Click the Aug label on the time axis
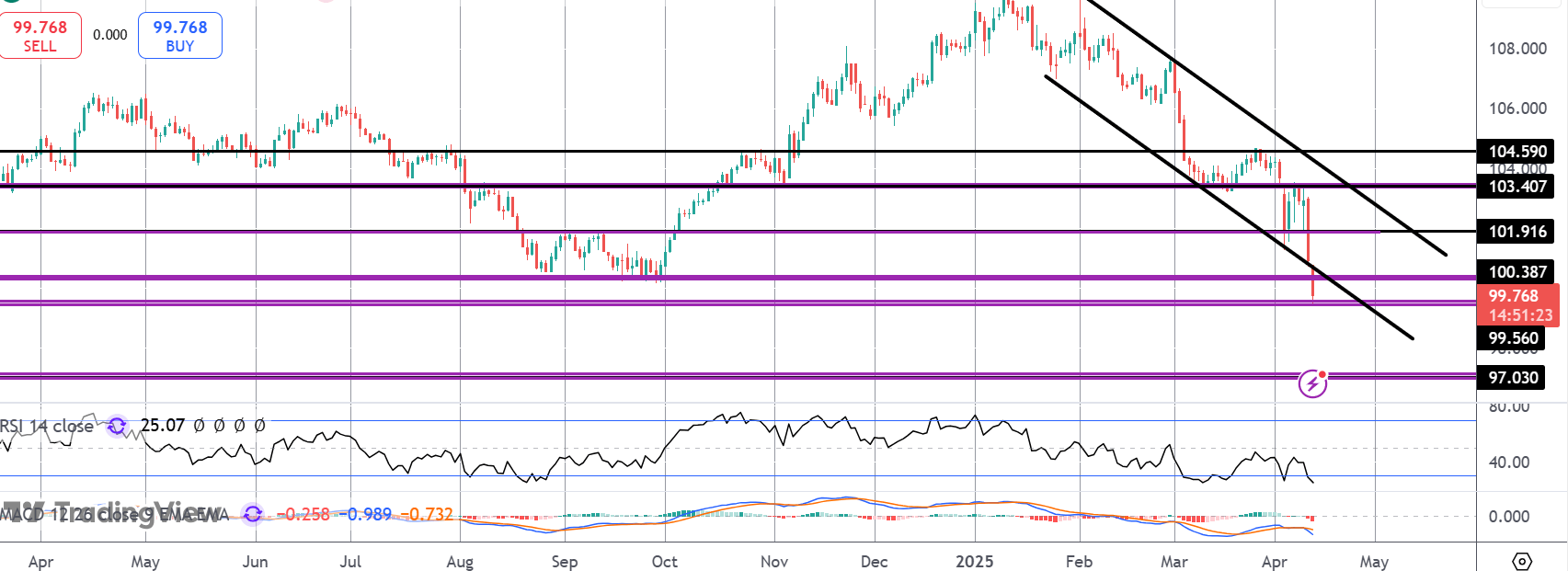The width and height of the screenshot is (1568, 571). (460, 562)
